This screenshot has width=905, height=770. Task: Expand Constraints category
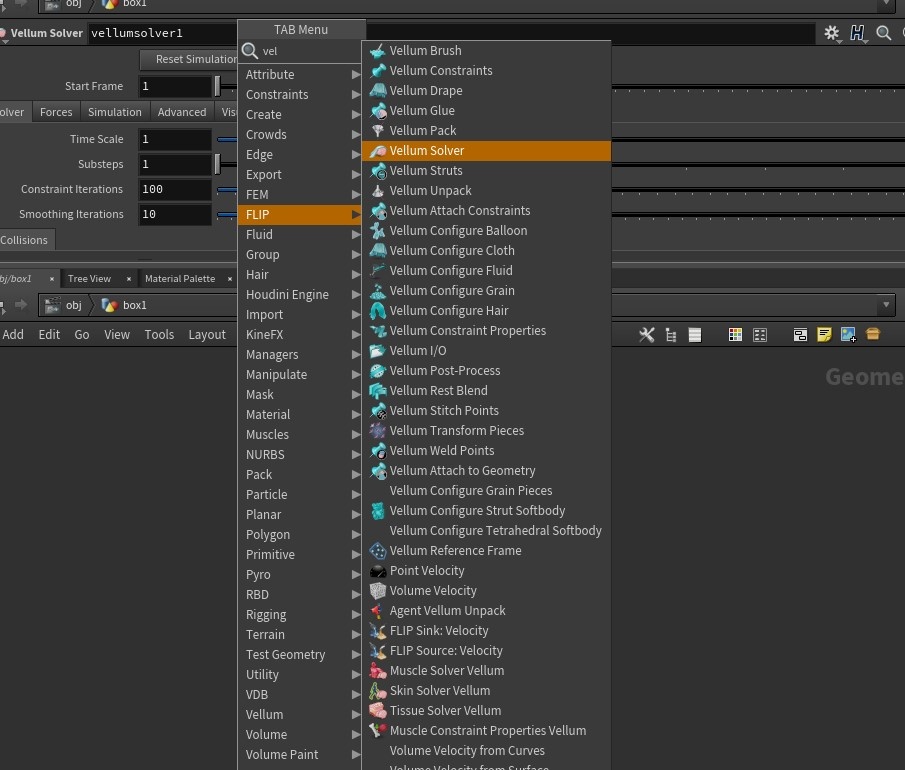pos(300,95)
